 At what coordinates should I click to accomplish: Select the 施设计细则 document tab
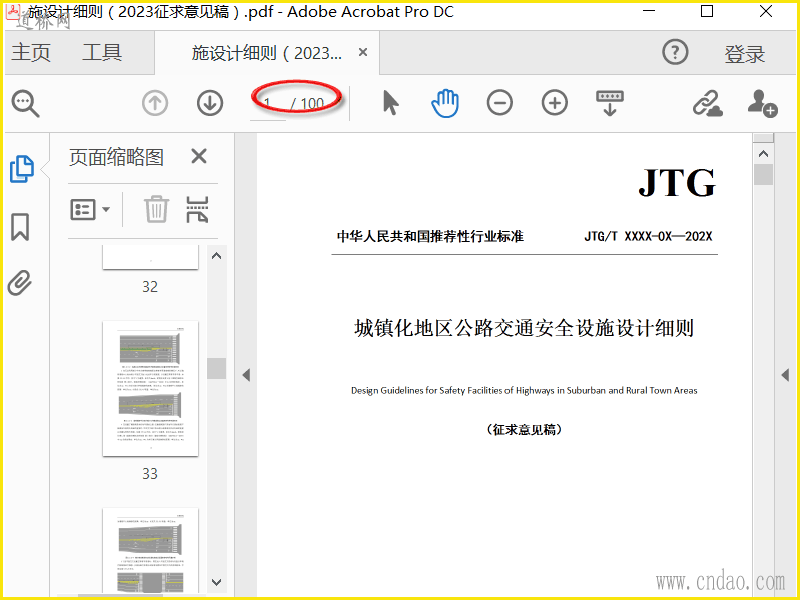coord(266,53)
